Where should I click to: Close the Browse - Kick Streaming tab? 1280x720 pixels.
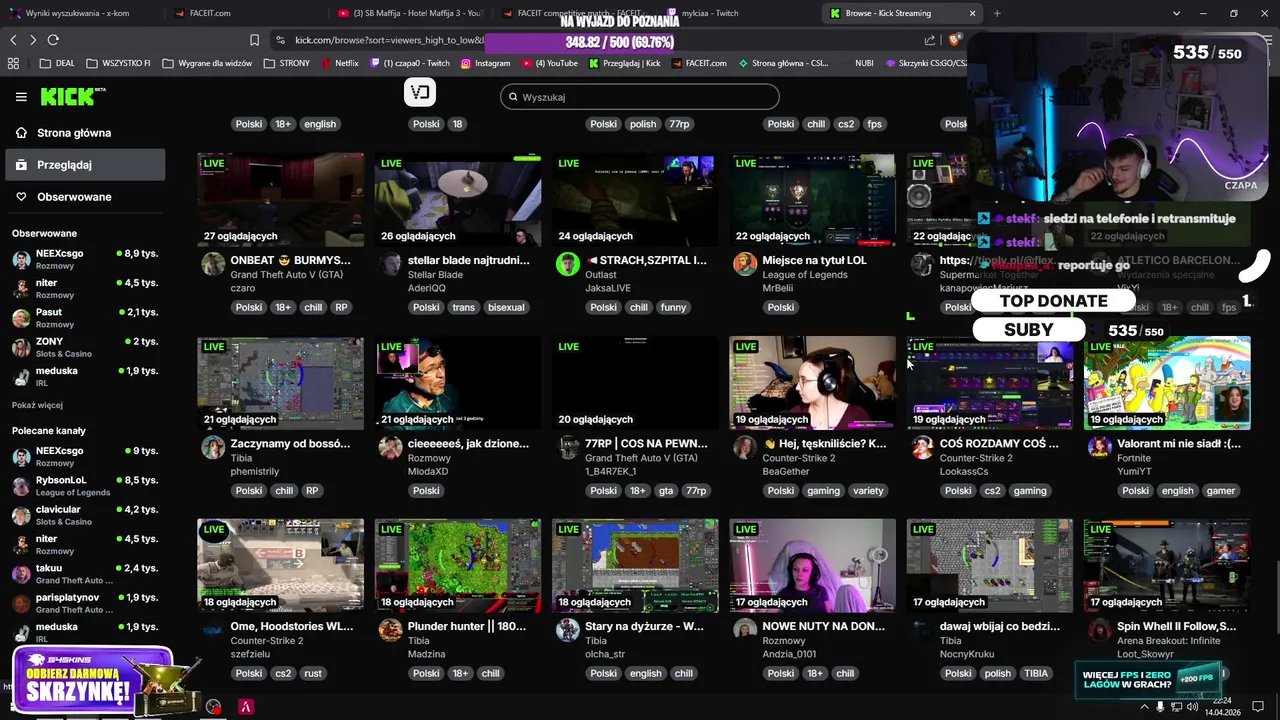coord(972,13)
